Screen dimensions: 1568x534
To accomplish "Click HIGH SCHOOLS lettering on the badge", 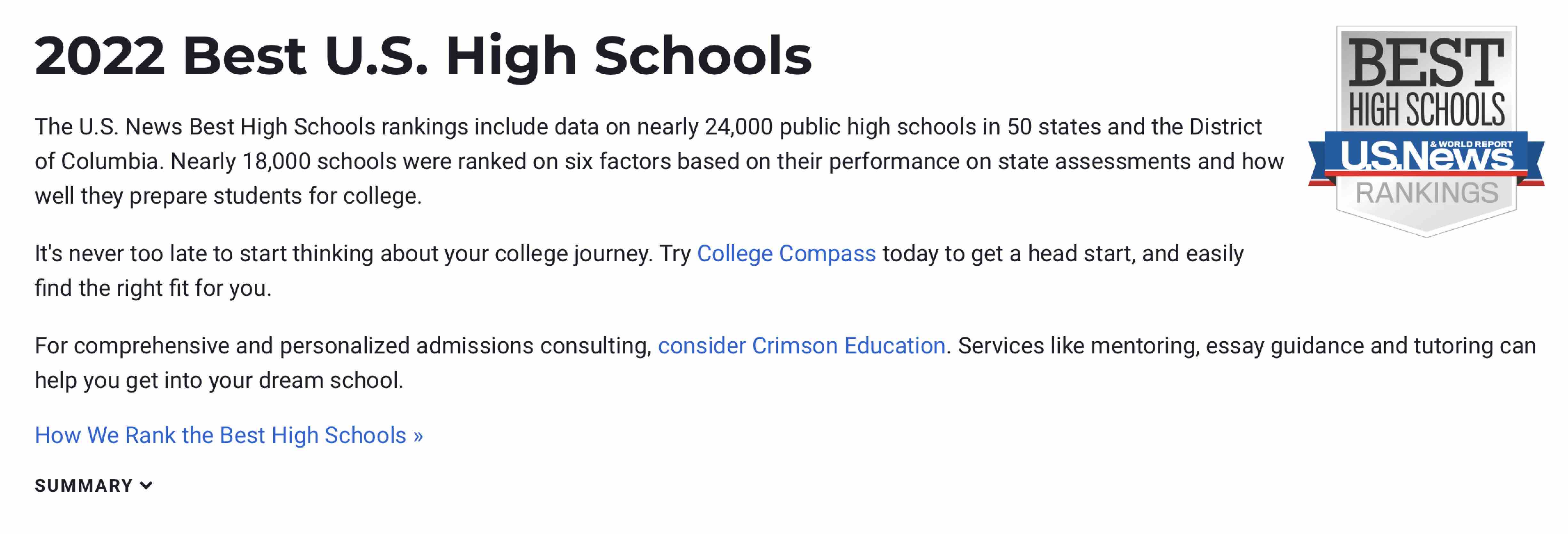I will click(x=1426, y=110).
